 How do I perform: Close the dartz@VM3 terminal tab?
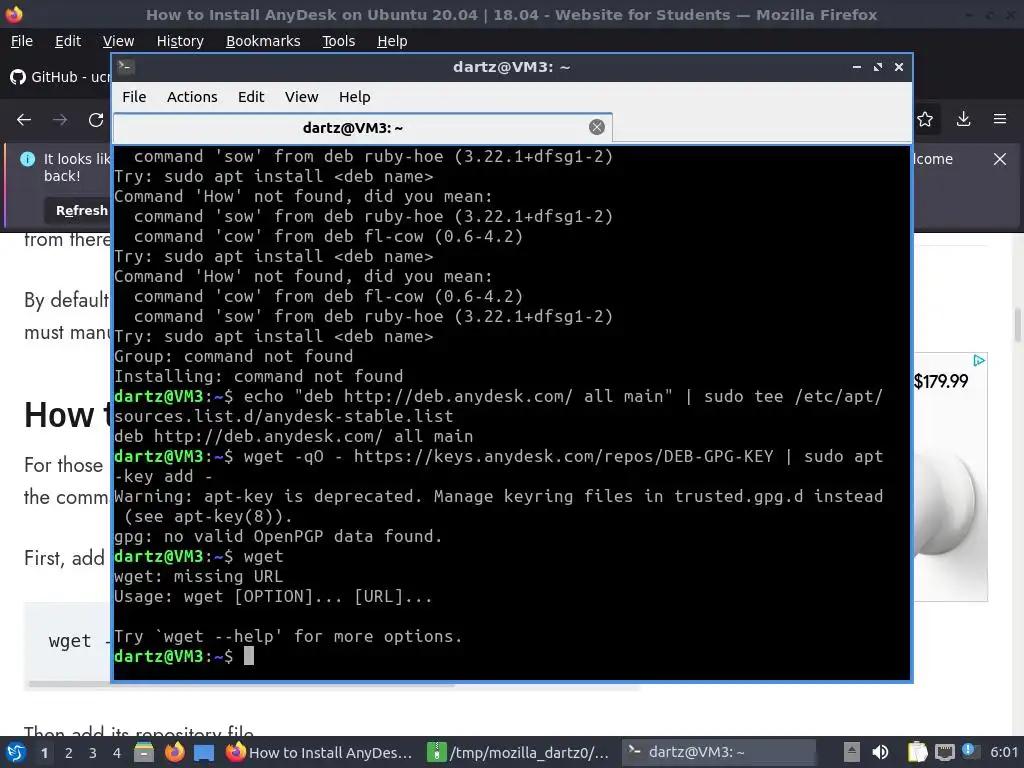pos(596,127)
